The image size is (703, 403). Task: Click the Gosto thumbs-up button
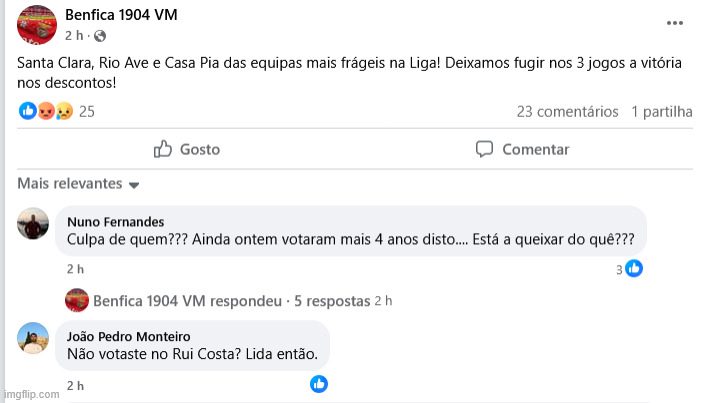187,149
